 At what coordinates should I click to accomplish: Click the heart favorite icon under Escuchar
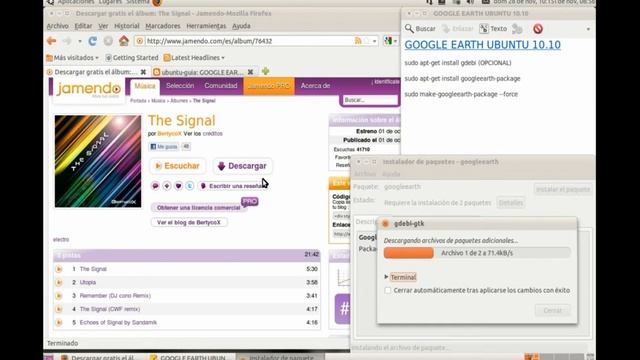pos(178,186)
